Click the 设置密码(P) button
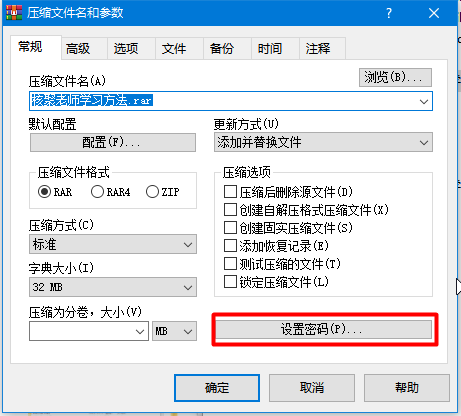 coord(324,330)
